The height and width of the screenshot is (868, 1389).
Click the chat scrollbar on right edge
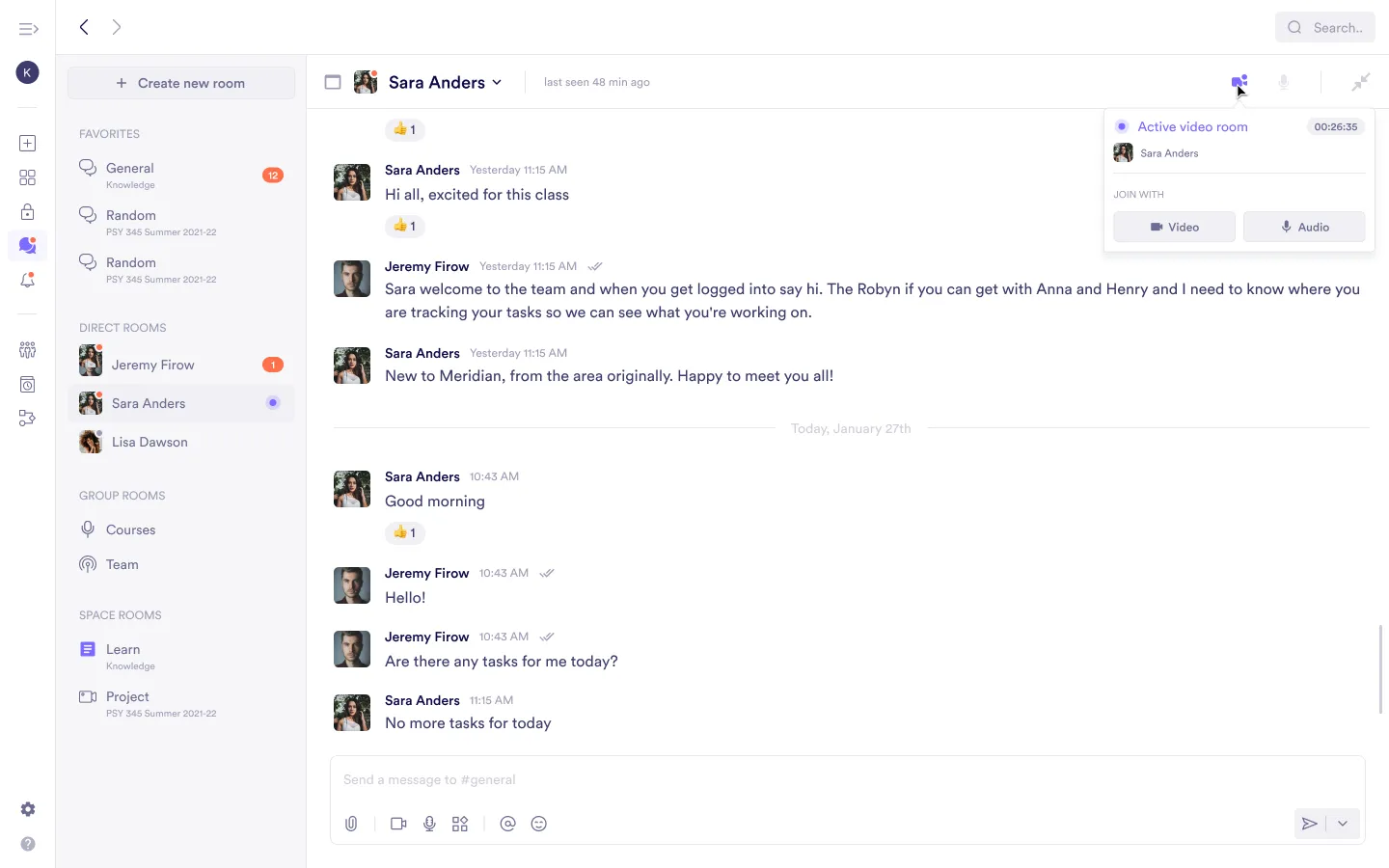(x=1380, y=668)
